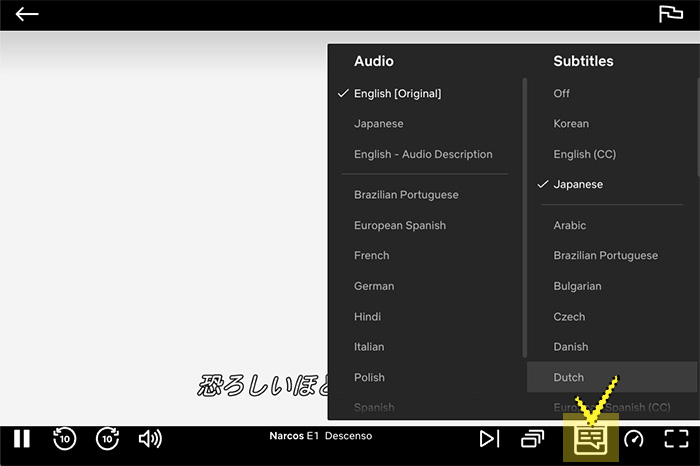This screenshot has height=466, width=700.
Task: Select Japanese audio track
Action: [x=379, y=124]
